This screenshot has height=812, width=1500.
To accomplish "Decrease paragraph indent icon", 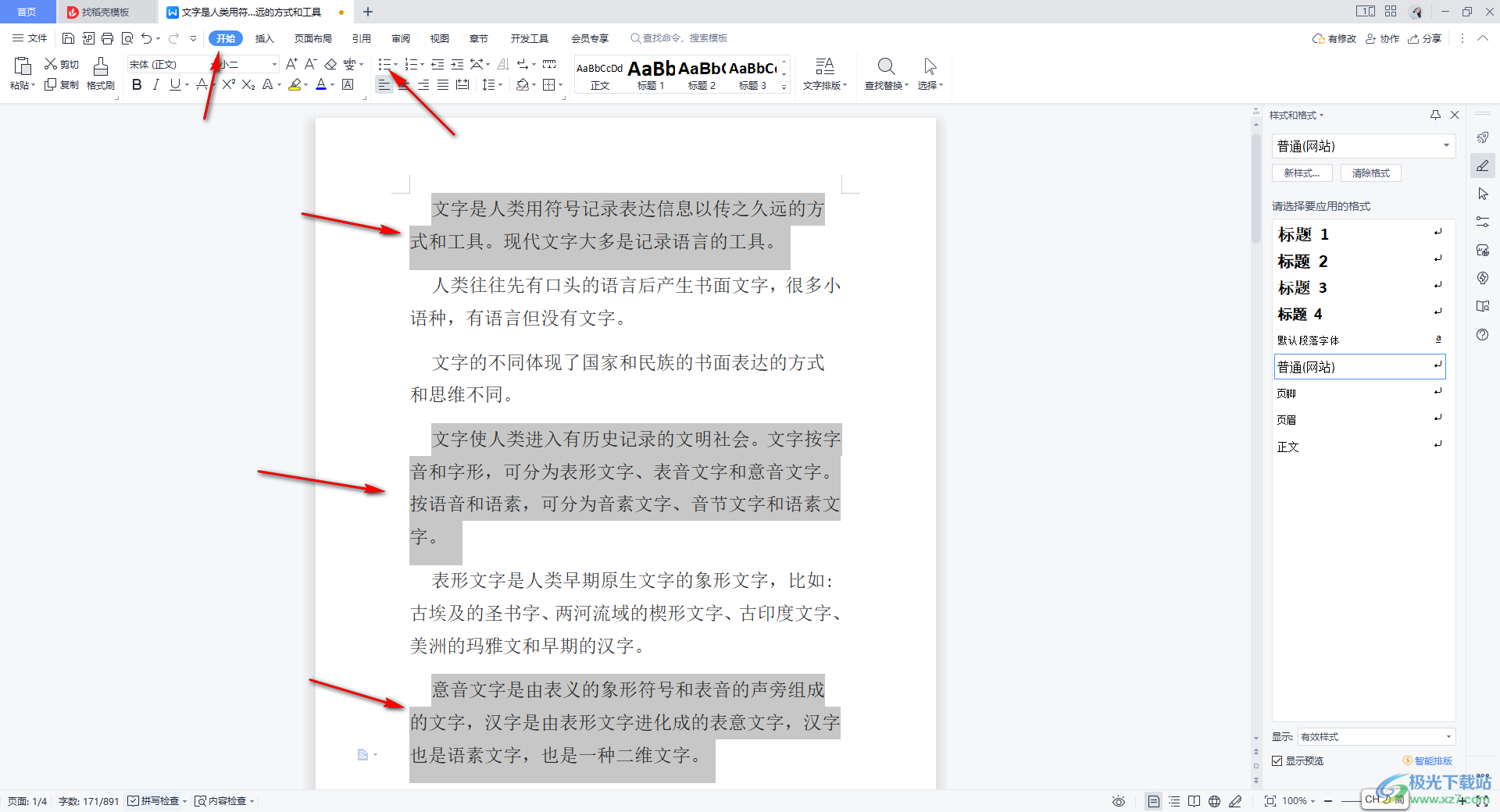I will click(x=437, y=64).
